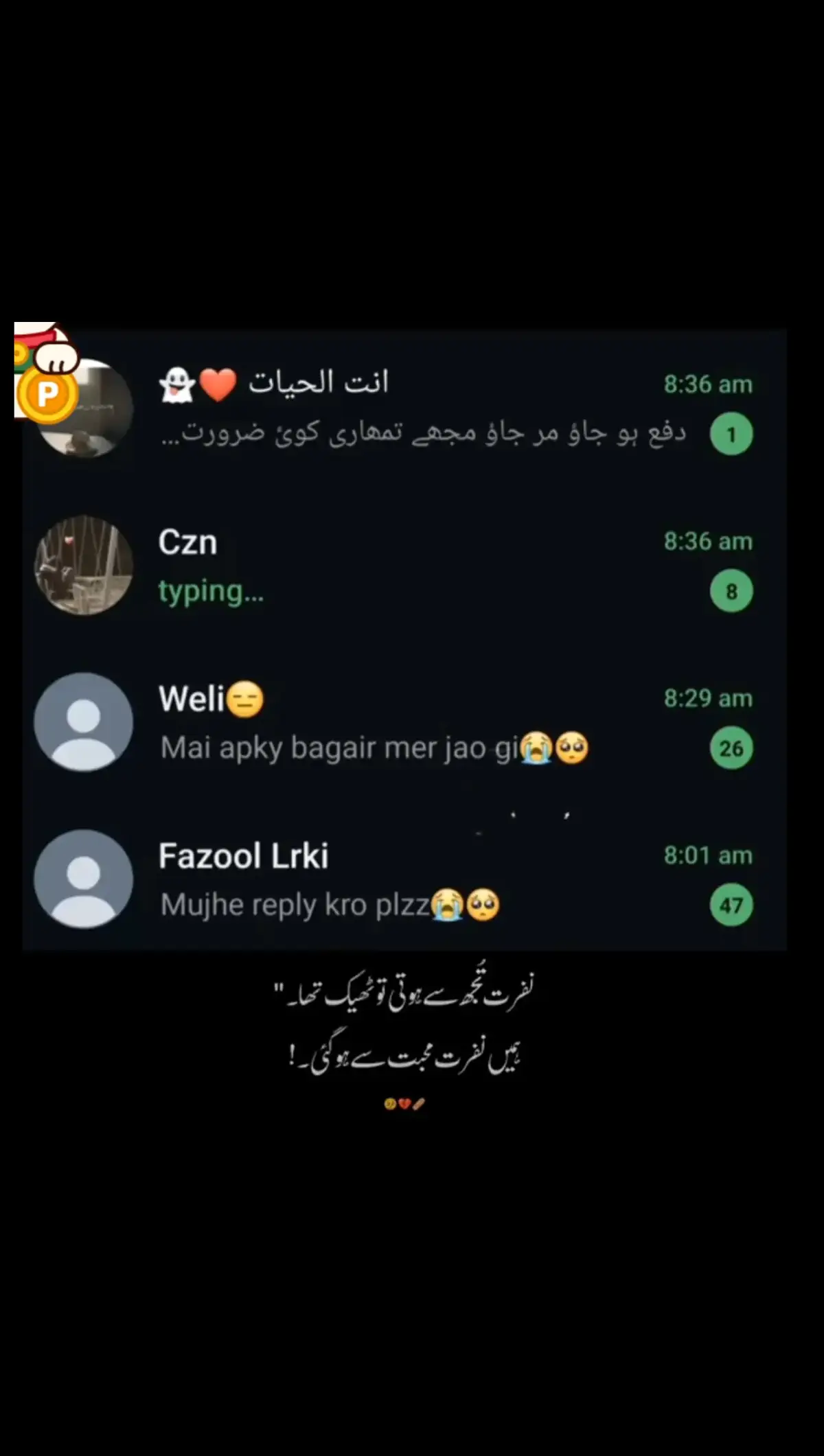Open the Fazool Lrki conversation
The width and height of the screenshot is (824, 1456).
click(404, 880)
